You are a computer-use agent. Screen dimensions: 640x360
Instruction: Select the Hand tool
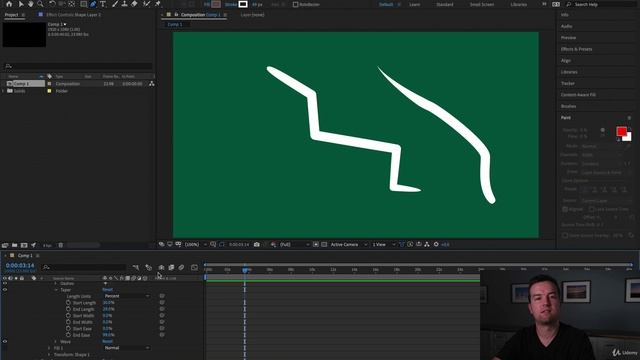pyautogui.click(x=31, y=4)
